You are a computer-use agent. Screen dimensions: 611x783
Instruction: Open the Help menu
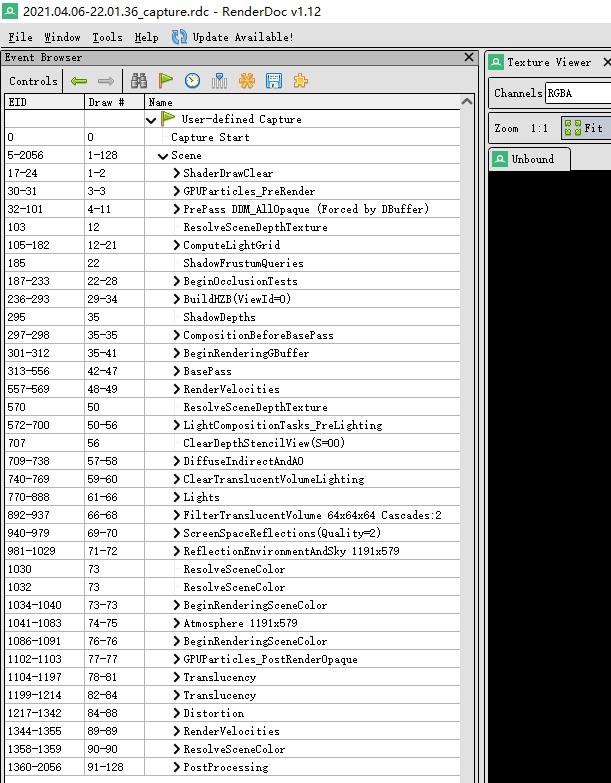[x=146, y=37]
